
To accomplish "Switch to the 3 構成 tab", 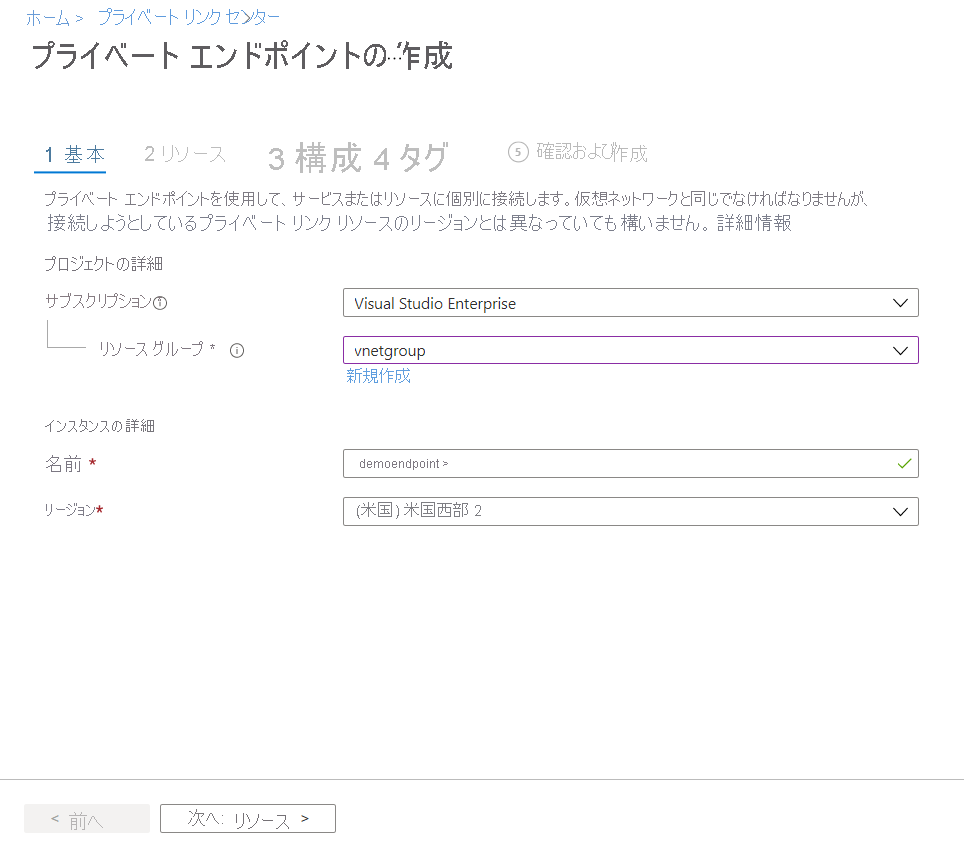I will pyautogui.click(x=315, y=158).
